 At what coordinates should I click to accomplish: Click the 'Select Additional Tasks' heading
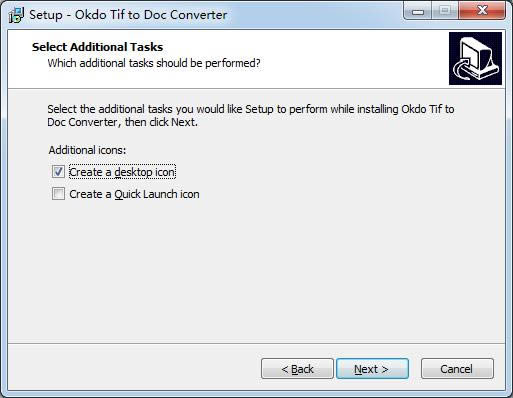(97, 47)
